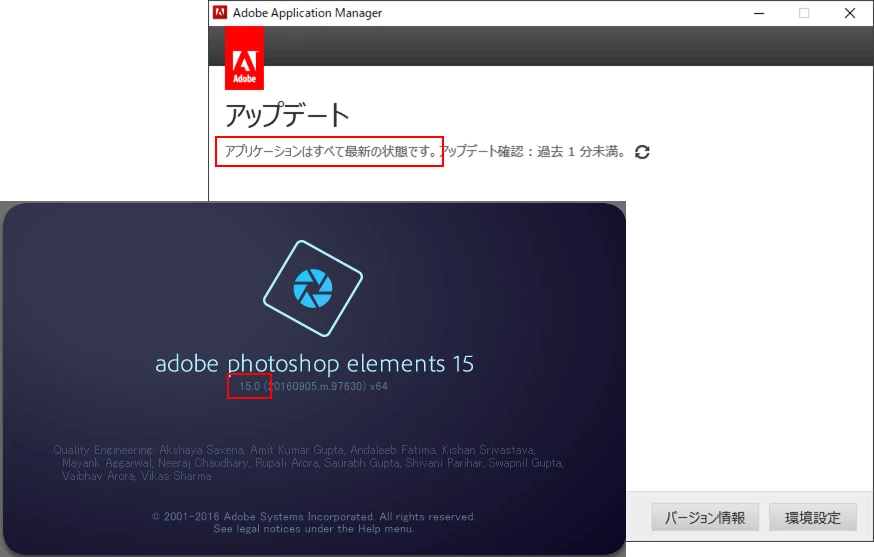Screen dimensions: 874x557
Task: Click the Quality Engineering credits text
Action: [309, 463]
